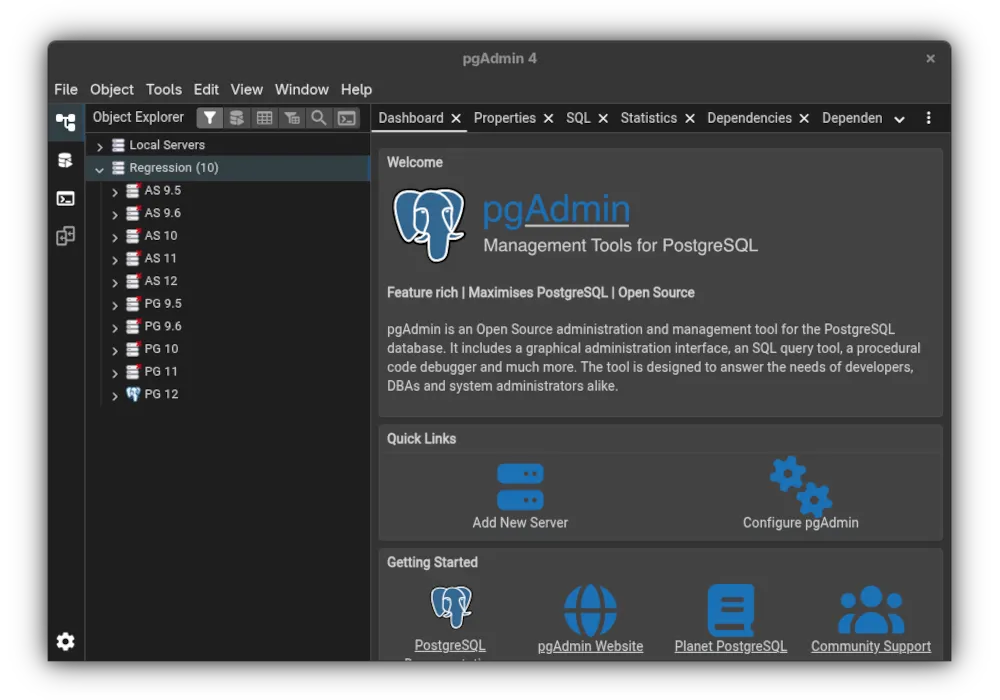Click the Add New Server icon

click(520, 488)
